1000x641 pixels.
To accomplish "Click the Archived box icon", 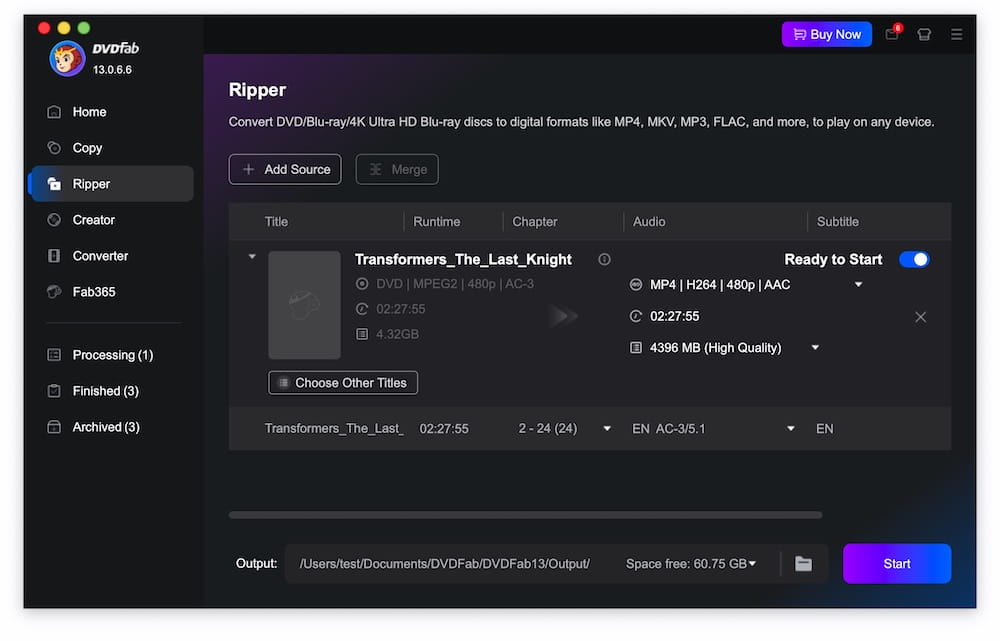I will [54, 427].
